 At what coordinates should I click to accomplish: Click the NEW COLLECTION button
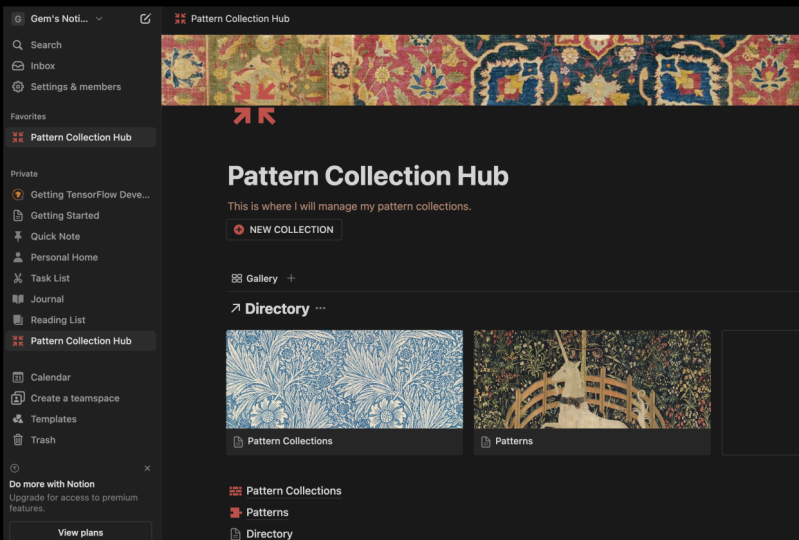(284, 230)
